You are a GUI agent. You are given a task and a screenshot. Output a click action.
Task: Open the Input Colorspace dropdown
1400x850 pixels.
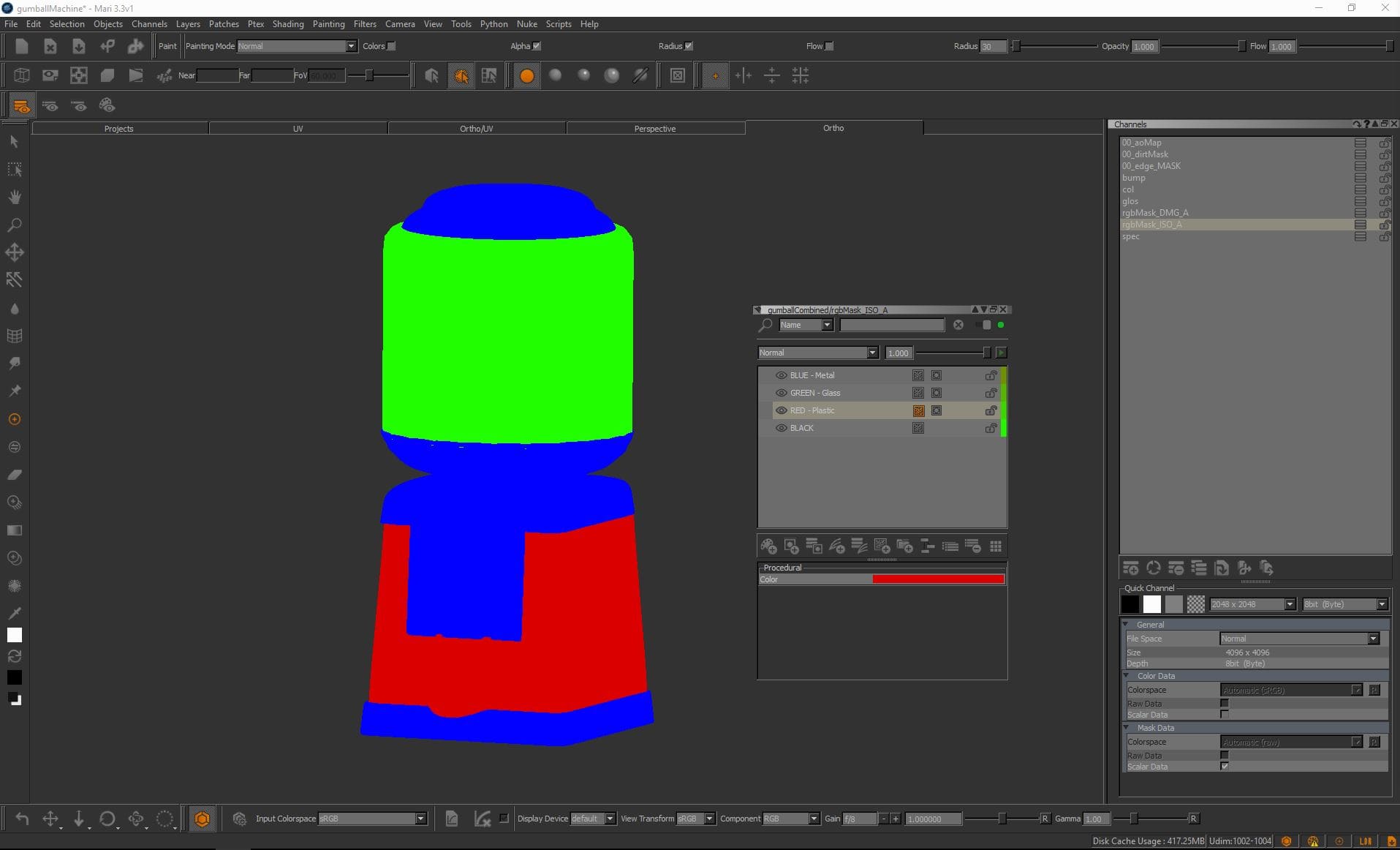(x=372, y=819)
